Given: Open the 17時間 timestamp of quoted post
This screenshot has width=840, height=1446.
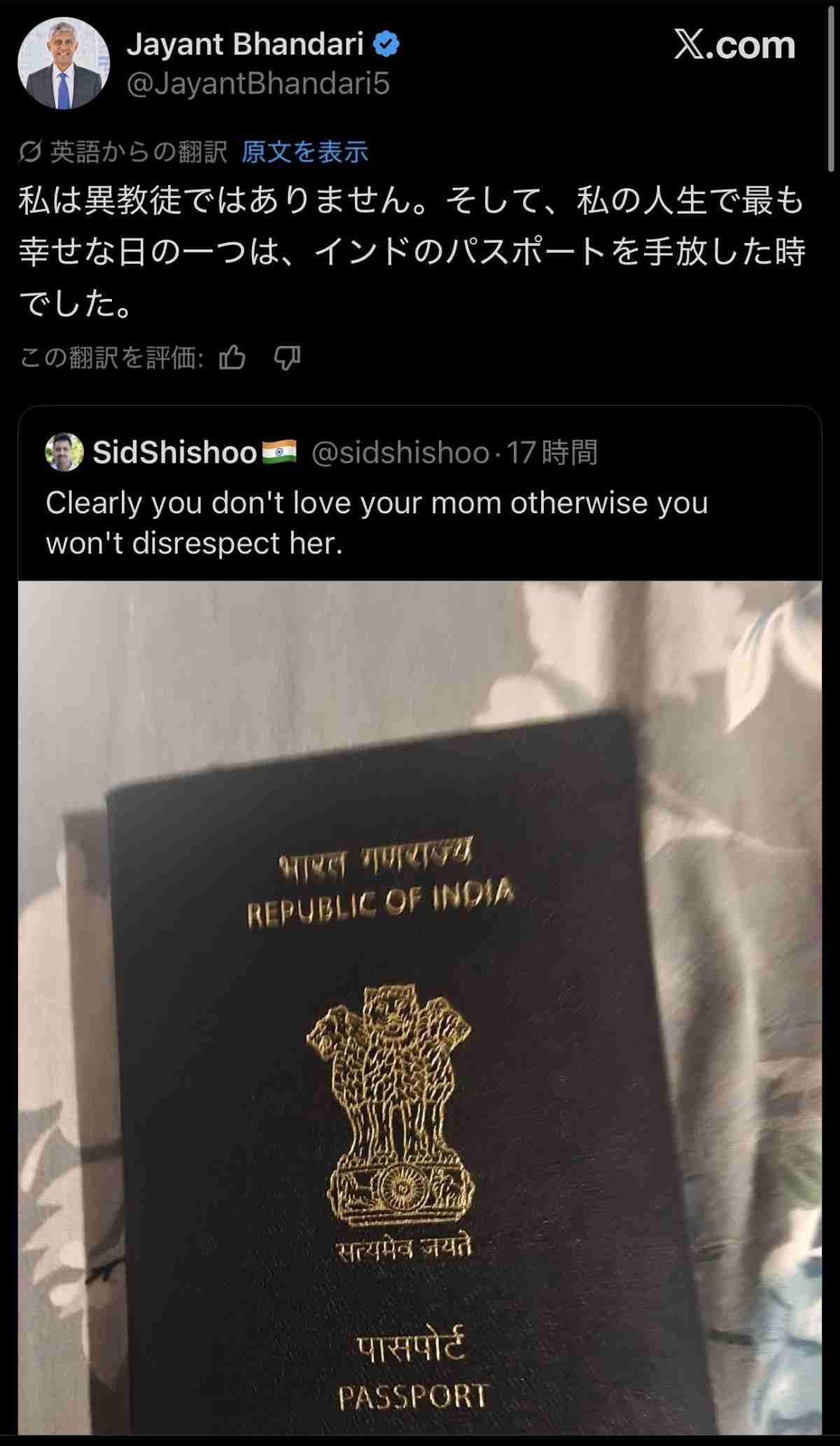Looking at the screenshot, I should tap(552, 453).
